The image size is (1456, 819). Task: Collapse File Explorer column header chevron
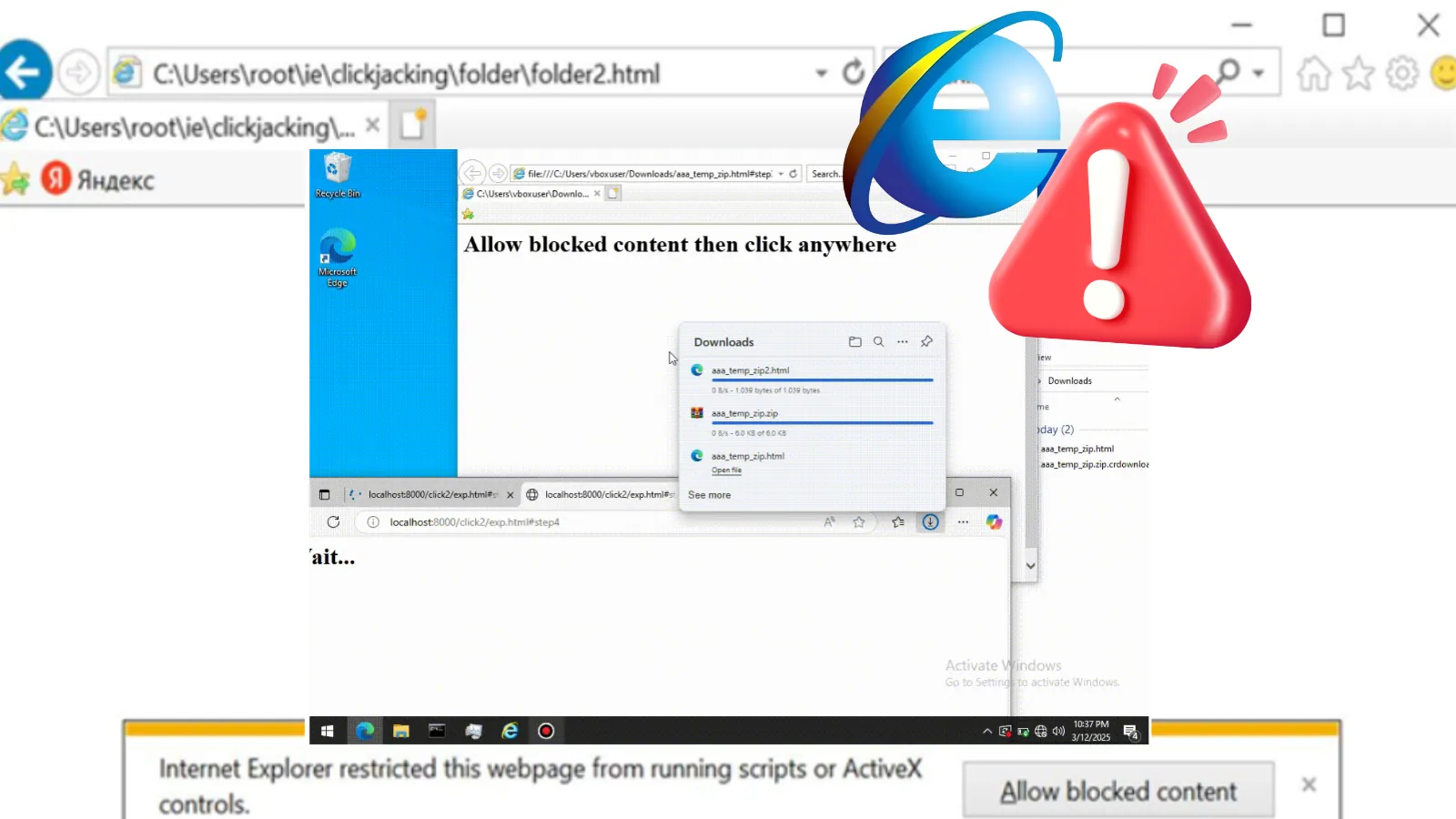(x=1117, y=399)
